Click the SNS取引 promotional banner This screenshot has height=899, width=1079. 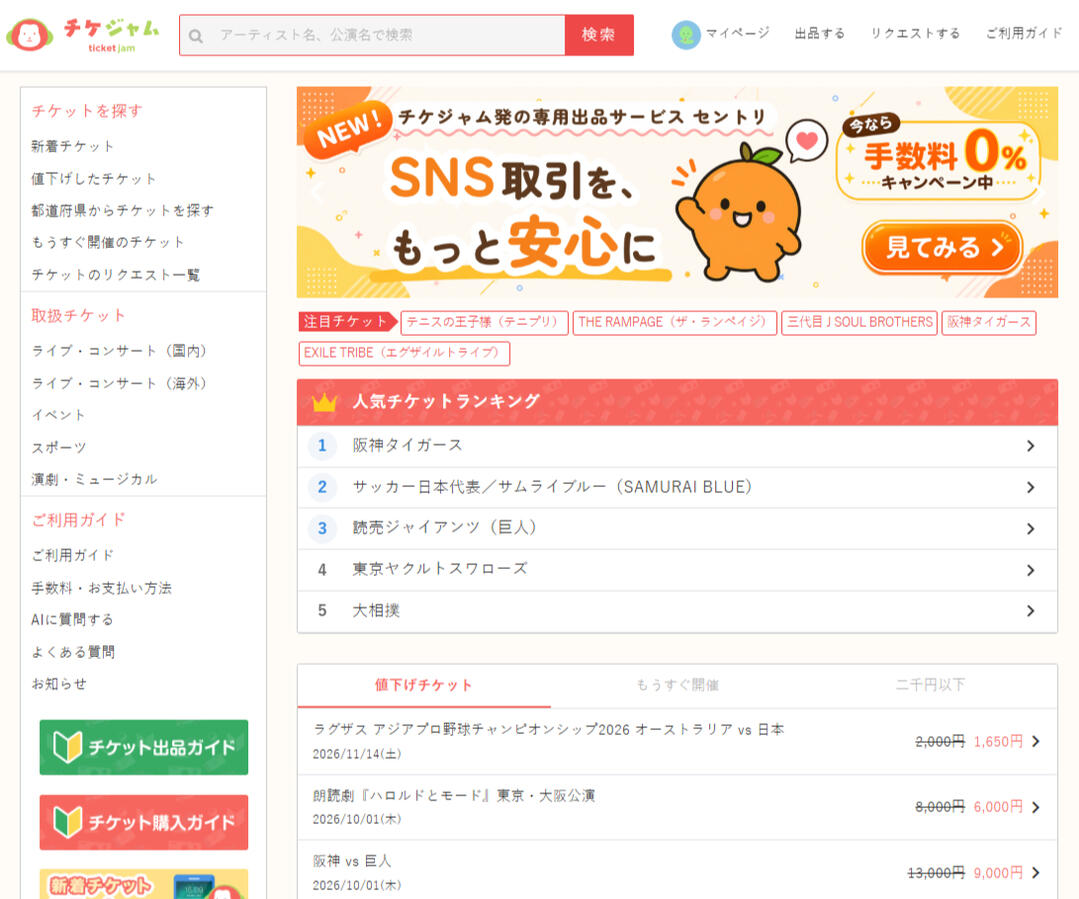[x=677, y=192]
